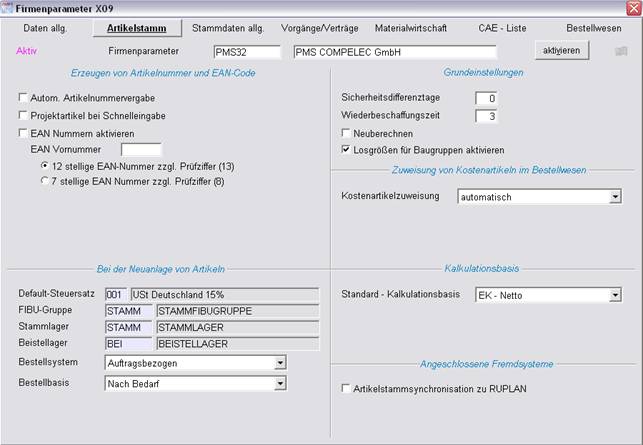Check the Neuberechnen option
The height and width of the screenshot is (445, 643).
tap(346, 132)
